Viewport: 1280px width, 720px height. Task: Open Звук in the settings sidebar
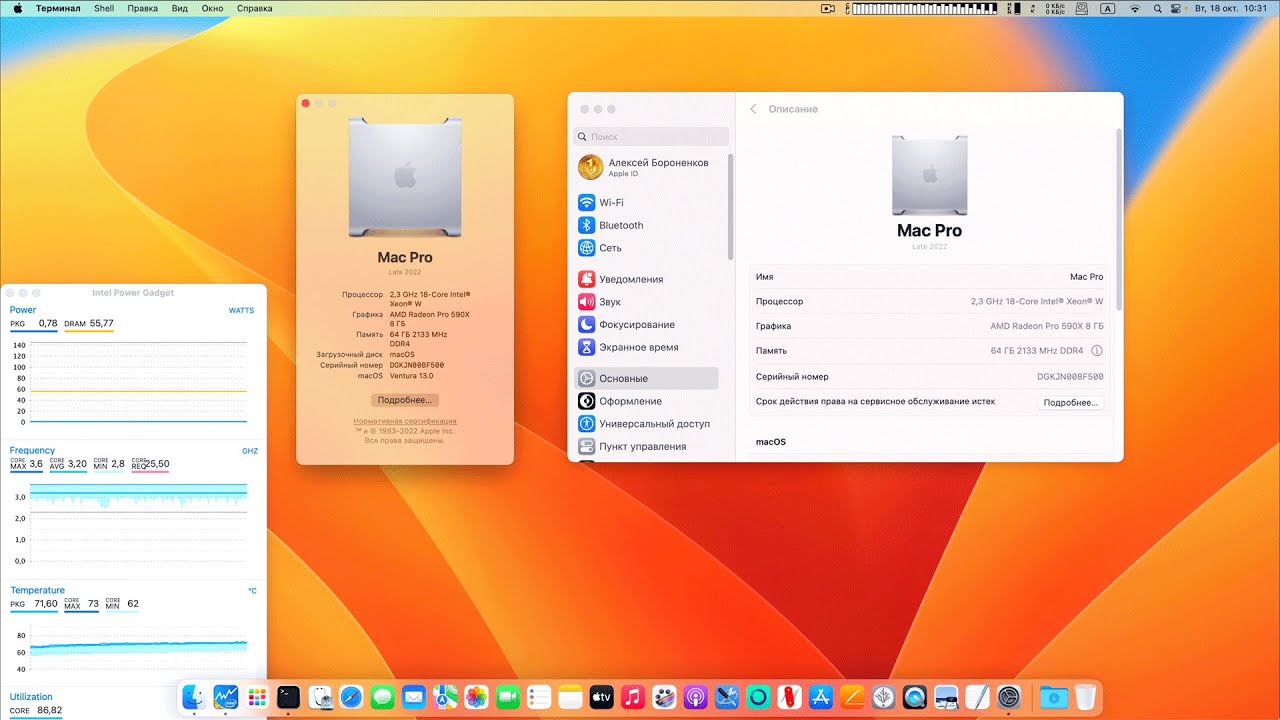648,302
